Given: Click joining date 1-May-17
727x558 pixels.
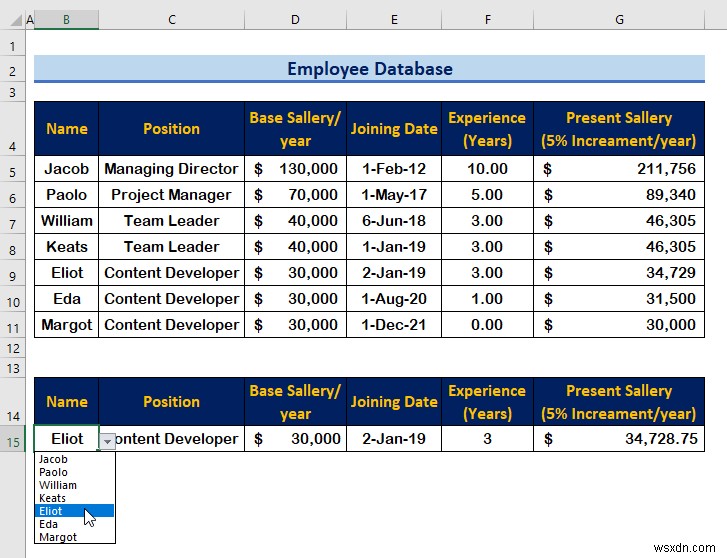Looking at the screenshot, I should coord(394,194).
